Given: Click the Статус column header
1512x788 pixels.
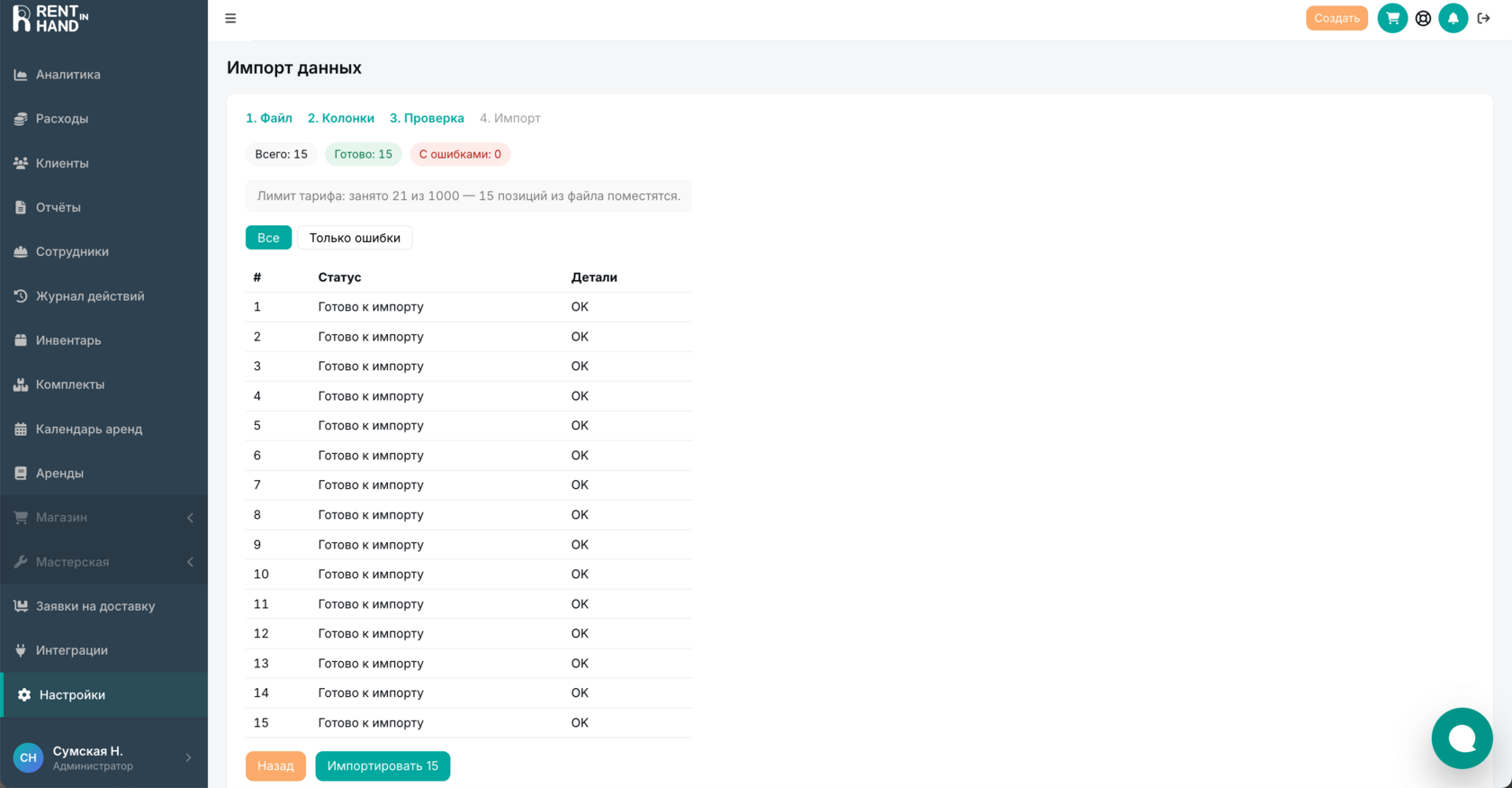Looking at the screenshot, I should click(339, 277).
